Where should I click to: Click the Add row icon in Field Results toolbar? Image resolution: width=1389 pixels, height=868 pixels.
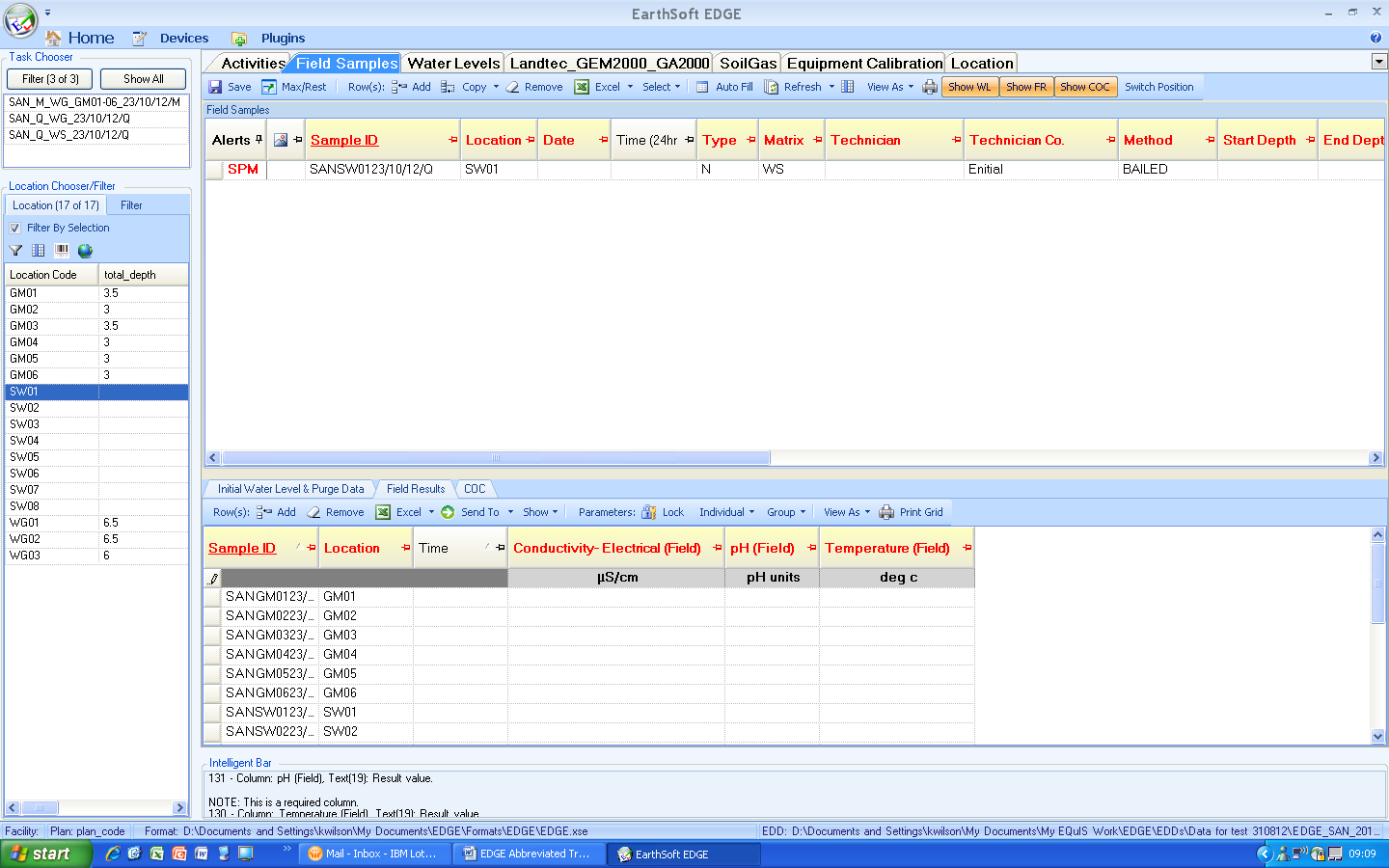264,512
